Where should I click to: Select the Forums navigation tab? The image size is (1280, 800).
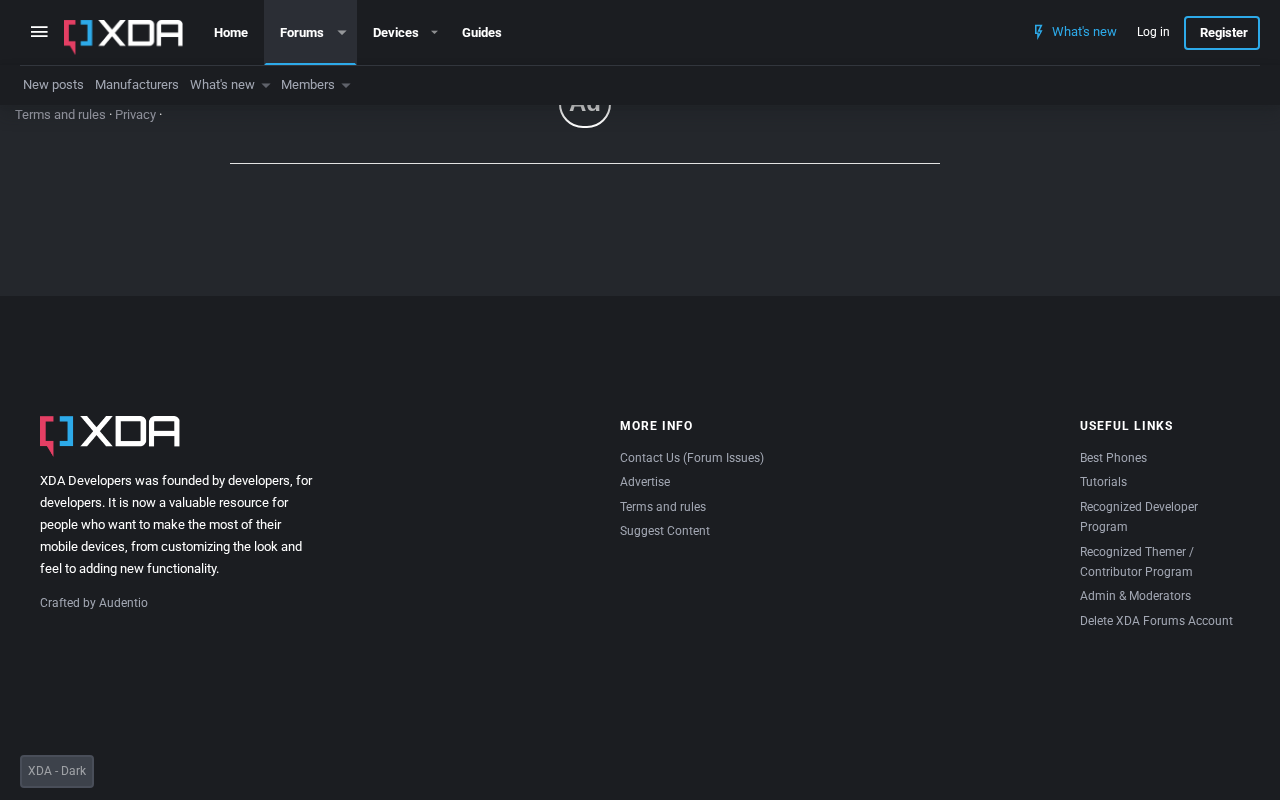tap(302, 33)
